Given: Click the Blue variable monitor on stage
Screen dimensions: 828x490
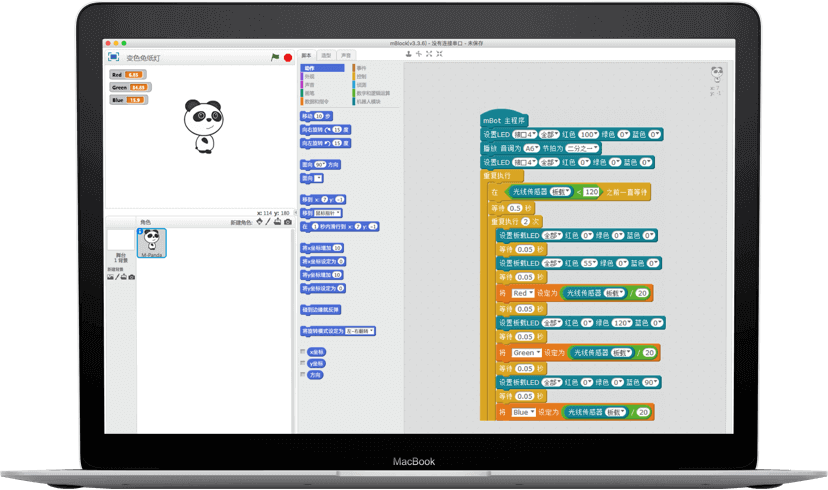Looking at the screenshot, I should coord(128,100).
